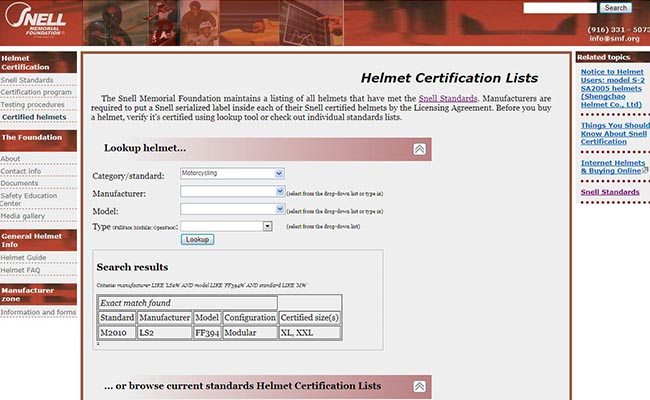
Task: Open Snell Standards in left sidebar
Action: coord(27,80)
